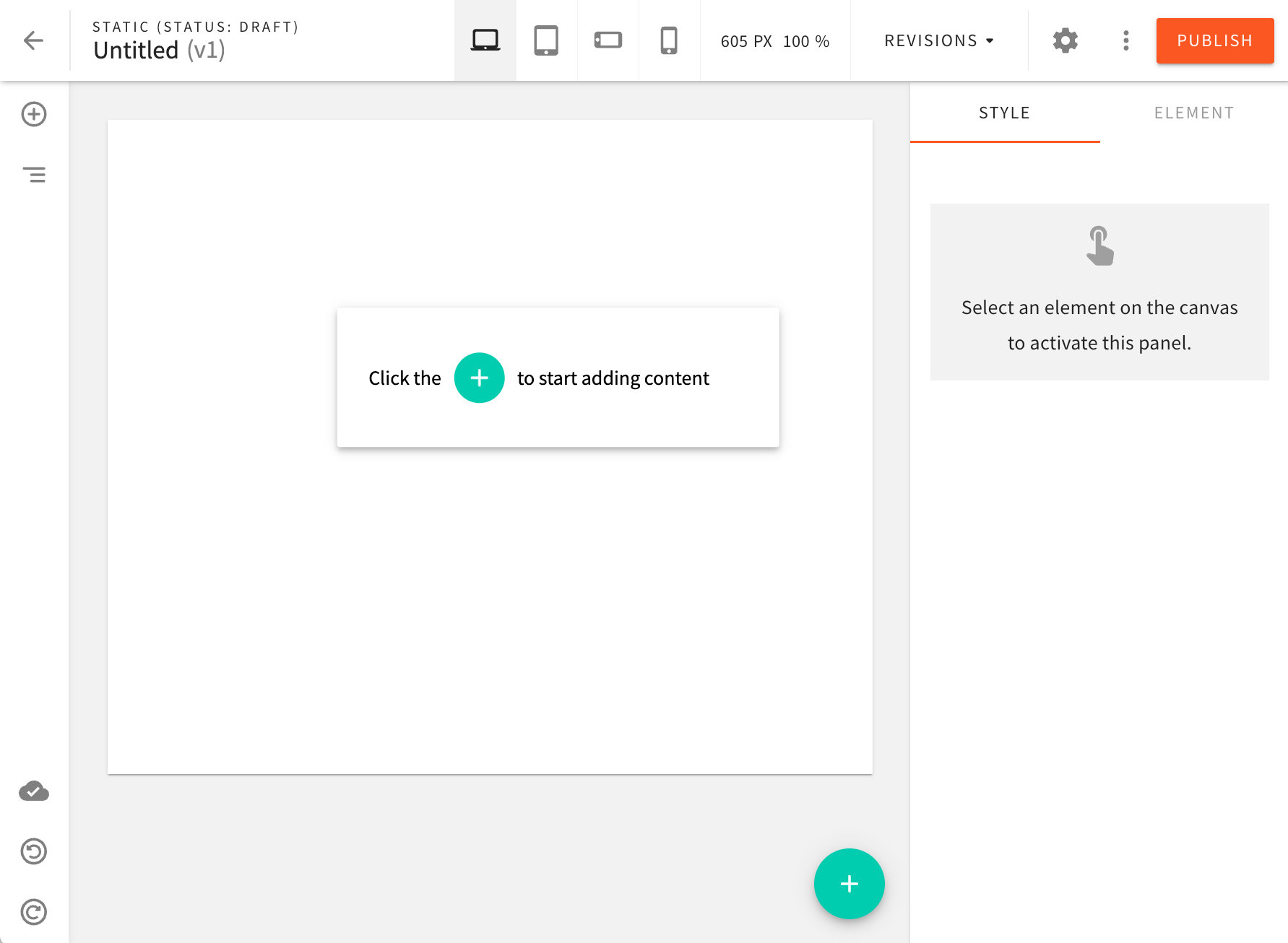Open the settings gear icon
Viewport: 1288px width, 943px height.
coord(1065,40)
